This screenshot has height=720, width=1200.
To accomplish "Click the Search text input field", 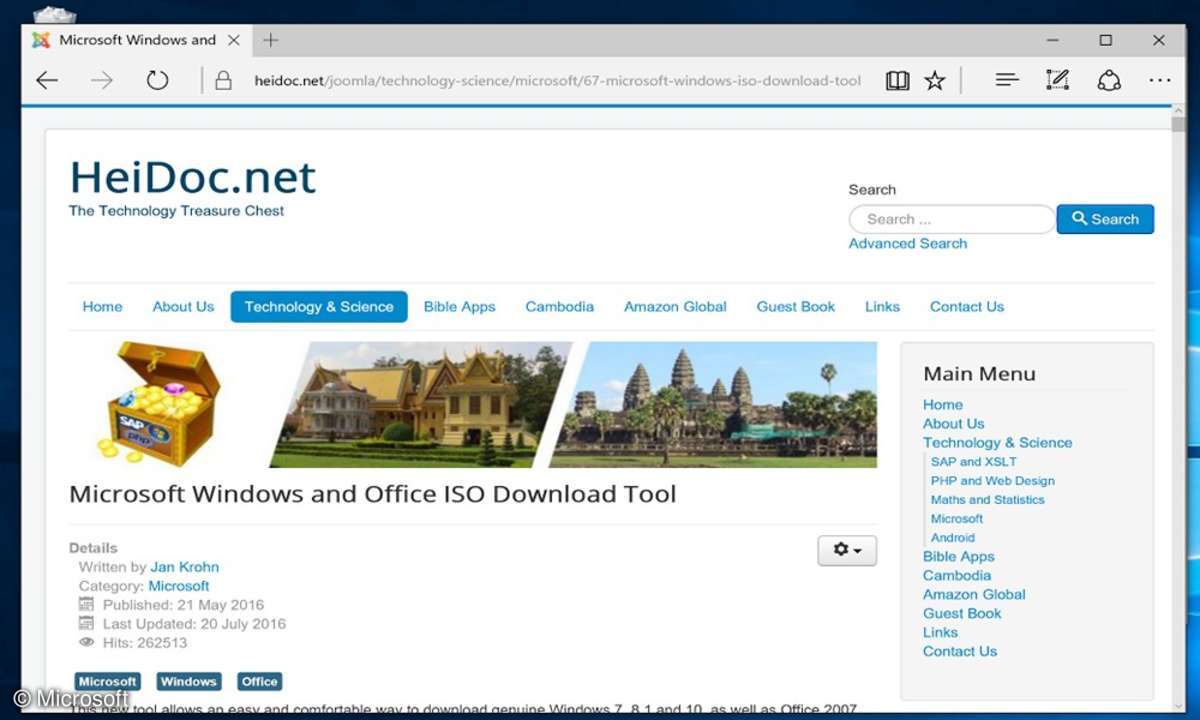I will tap(951, 219).
